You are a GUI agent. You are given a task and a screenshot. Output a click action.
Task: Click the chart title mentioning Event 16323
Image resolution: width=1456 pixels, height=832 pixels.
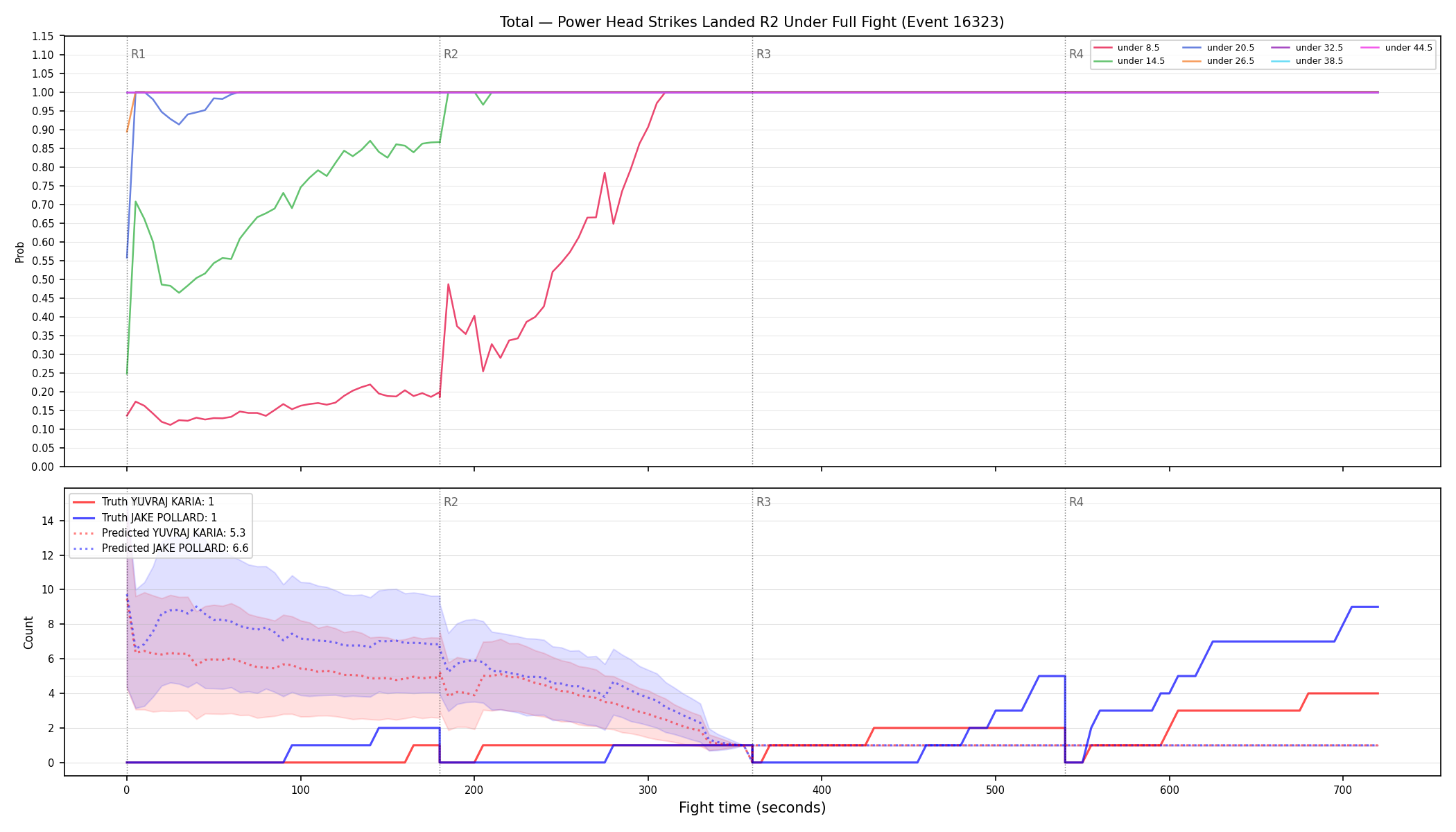click(752, 22)
